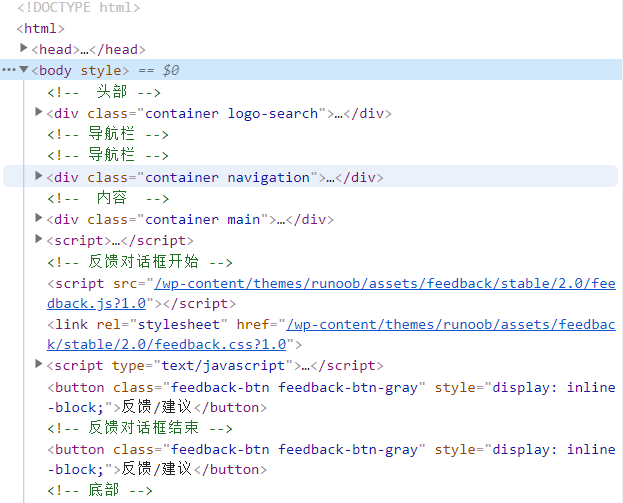Click the "container logo-search" class value

point(231,114)
